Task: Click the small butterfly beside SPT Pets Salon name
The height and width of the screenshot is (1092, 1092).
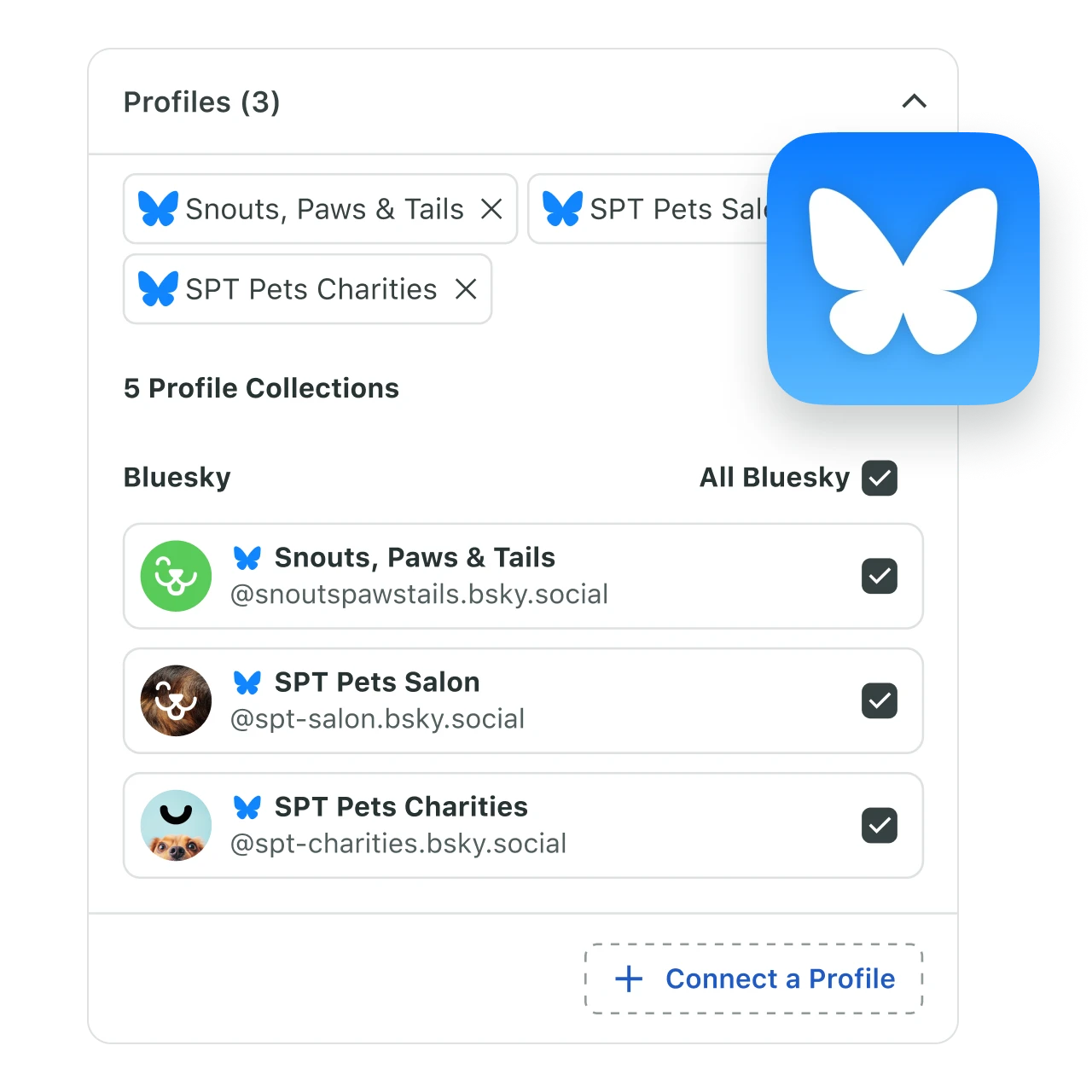Action: click(x=247, y=682)
